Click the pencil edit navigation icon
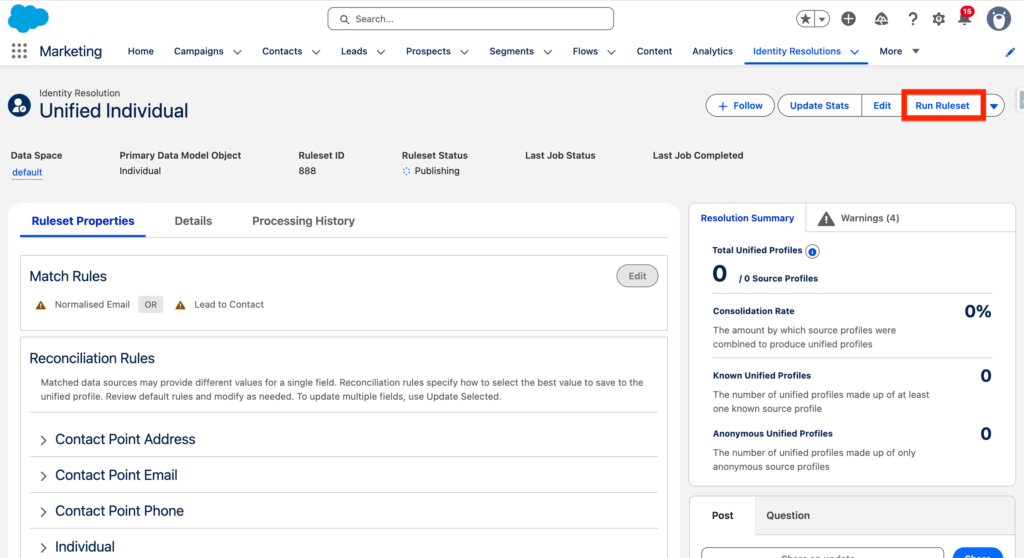Image resolution: width=1024 pixels, height=558 pixels. point(1010,52)
